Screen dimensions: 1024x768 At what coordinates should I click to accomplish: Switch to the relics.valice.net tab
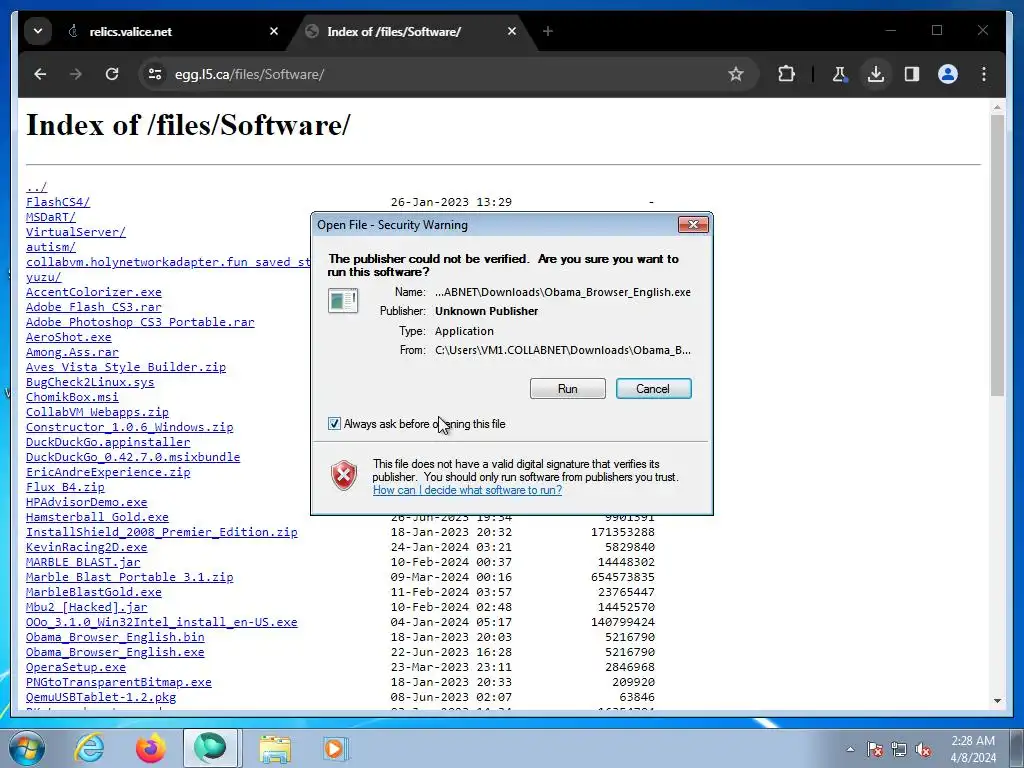pos(173,31)
